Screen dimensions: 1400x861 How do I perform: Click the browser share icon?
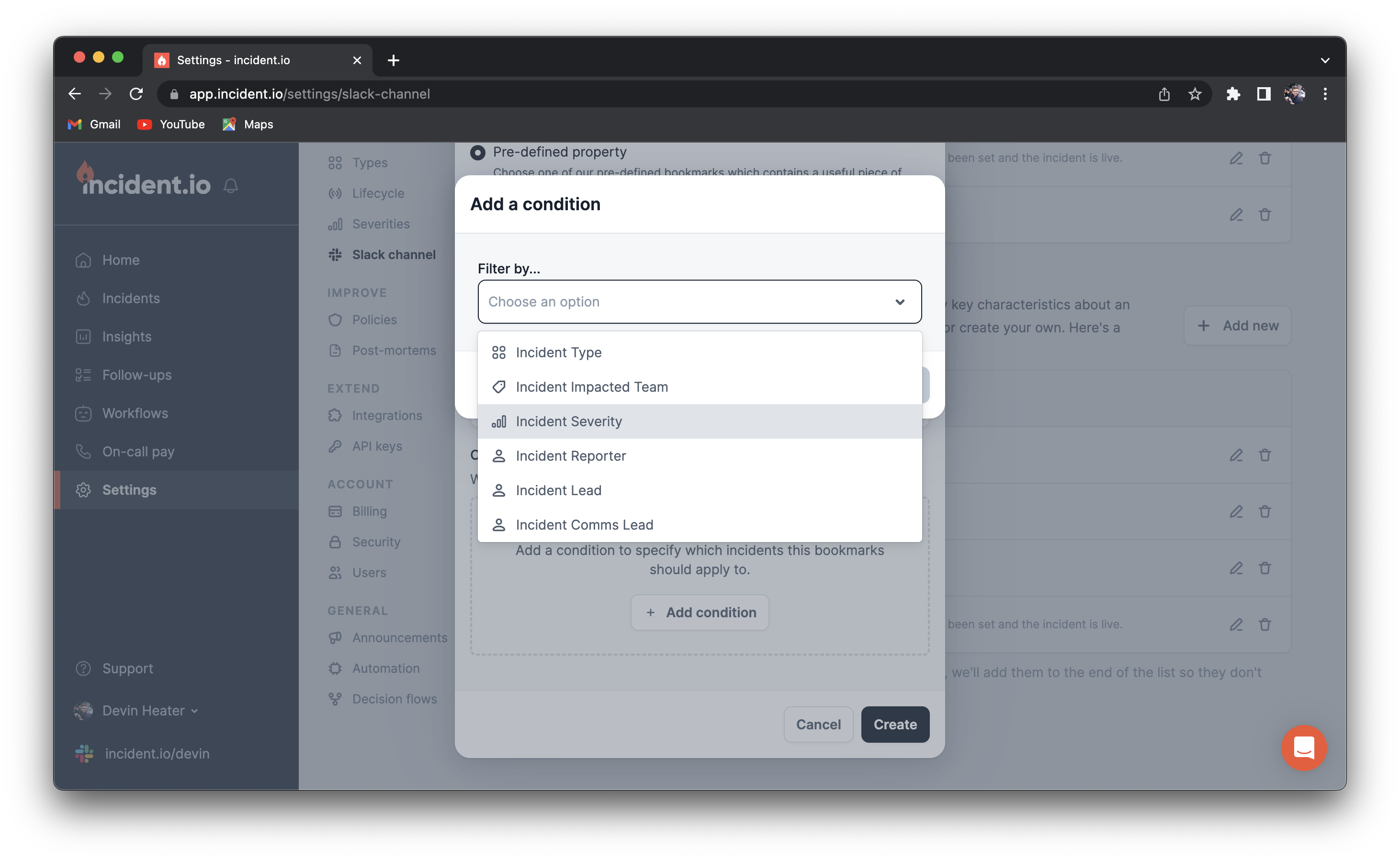point(1164,94)
